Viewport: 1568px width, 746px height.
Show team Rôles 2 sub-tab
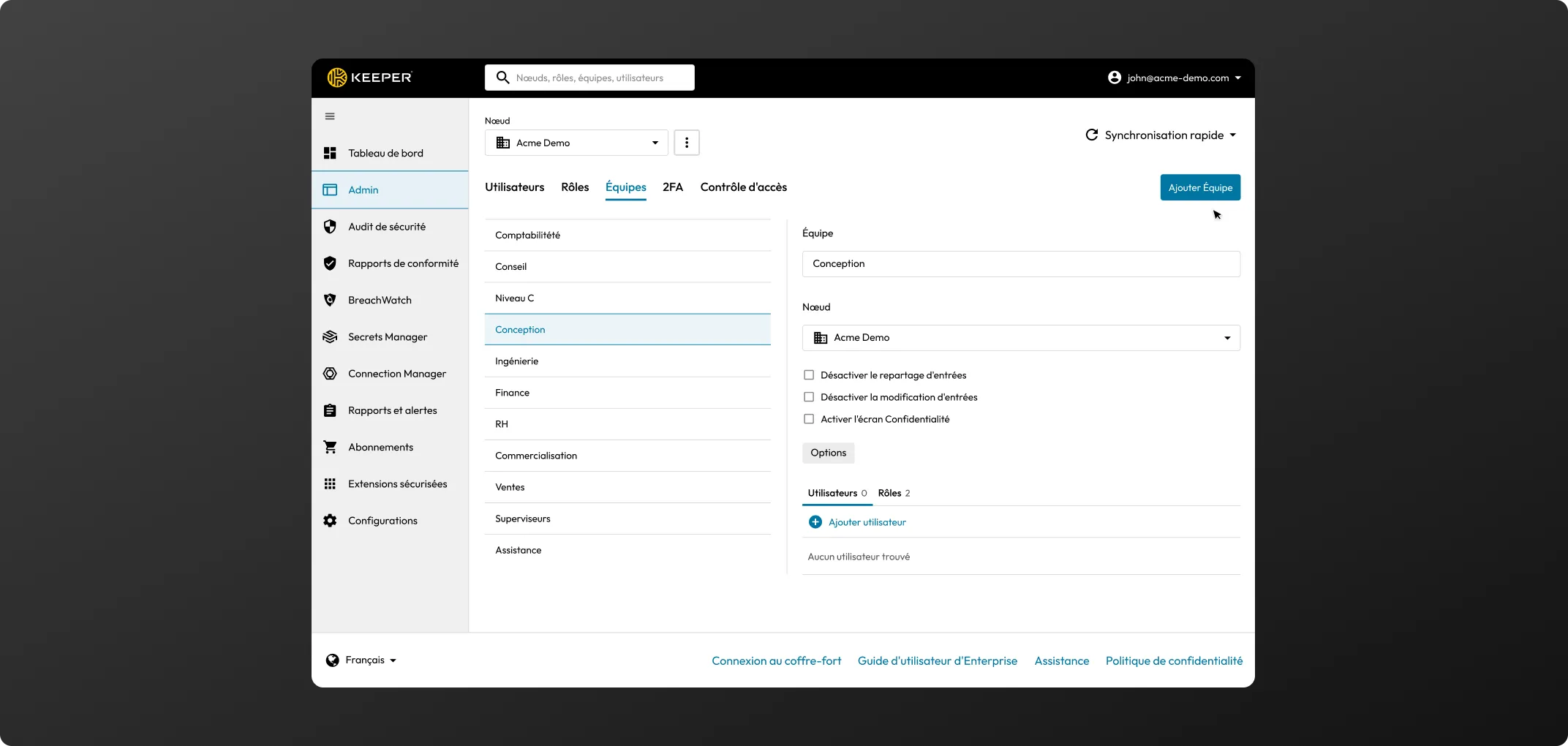click(x=894, y=493)
